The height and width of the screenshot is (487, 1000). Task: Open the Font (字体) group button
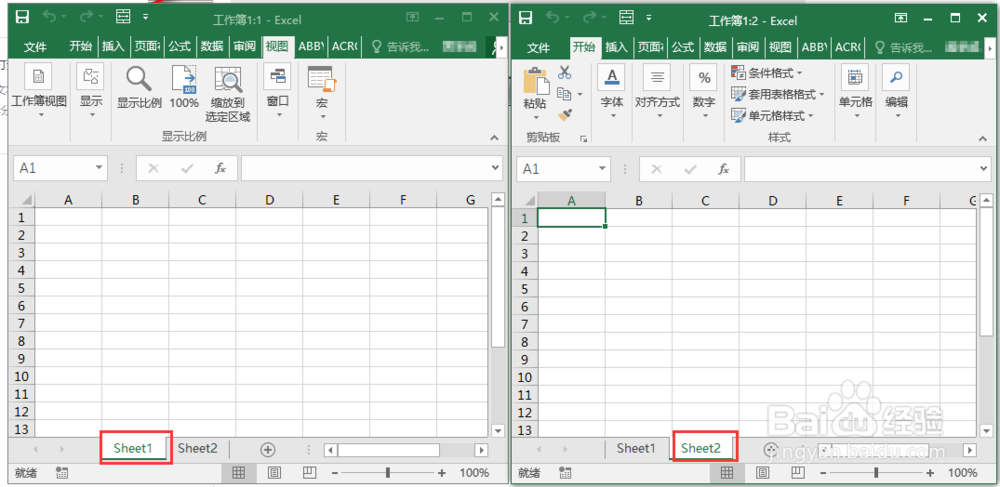coord(612,91)
